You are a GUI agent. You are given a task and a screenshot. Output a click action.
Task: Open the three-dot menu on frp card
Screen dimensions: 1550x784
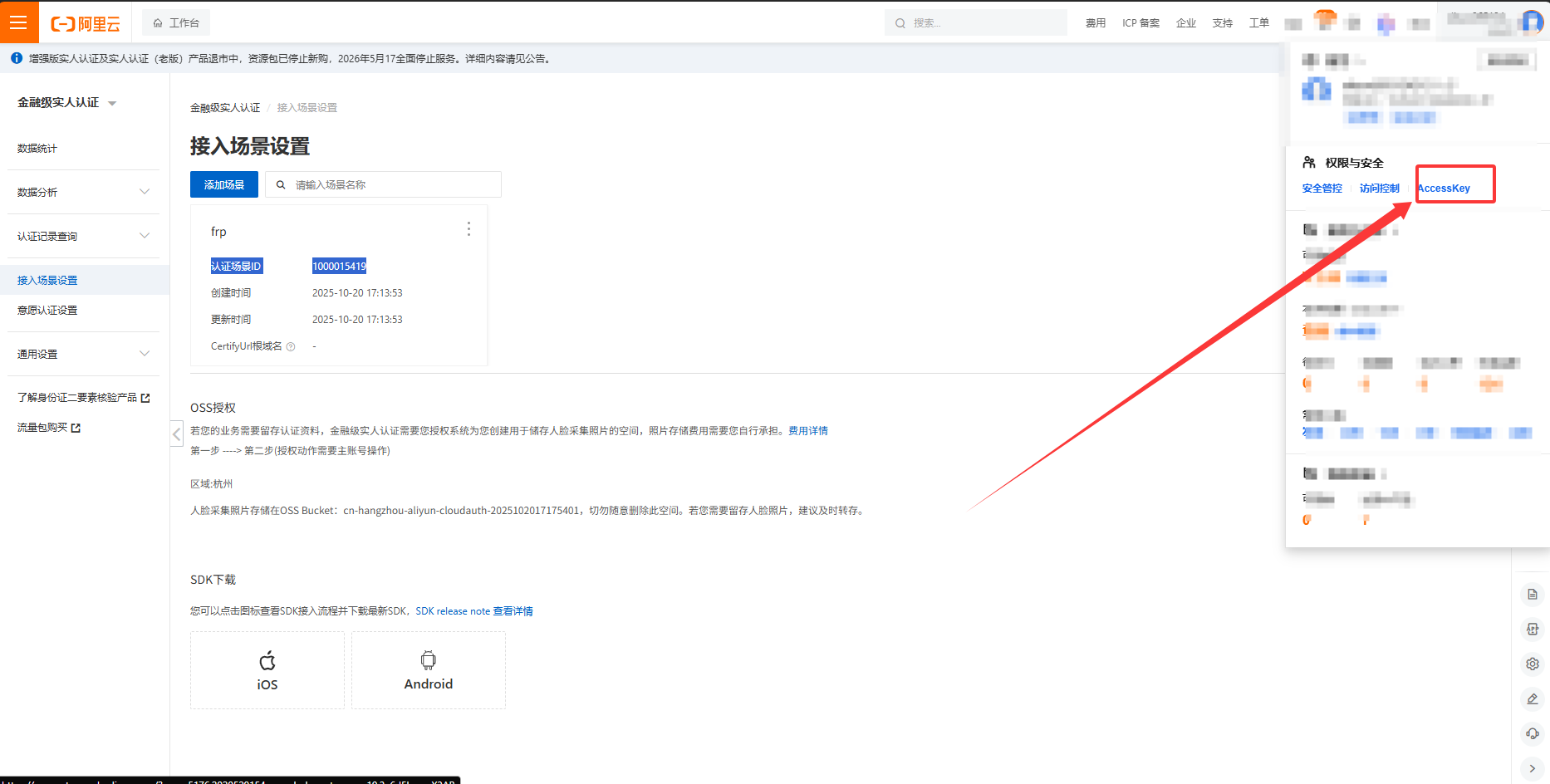pyautogui.click(x=468, y=229)
